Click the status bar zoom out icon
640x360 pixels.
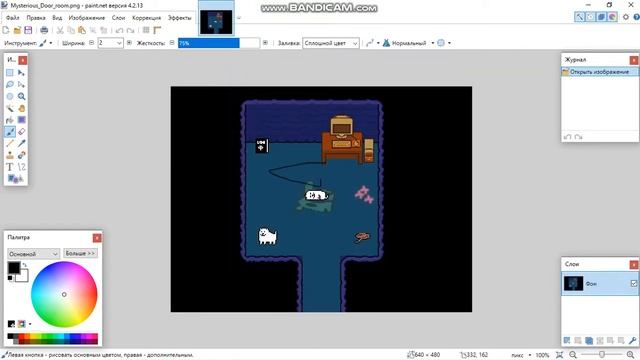573,355
